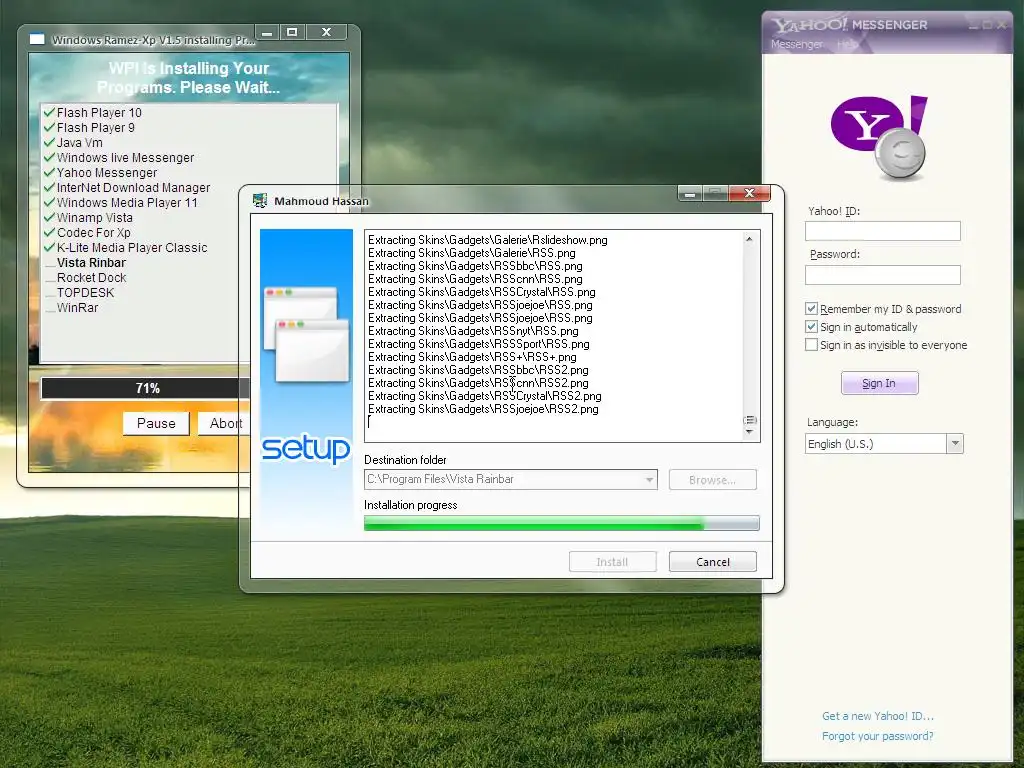Click green checkmark beside Codec For Xp
This screenshot has width=1024, height=768.
click(x=49, y=232)
